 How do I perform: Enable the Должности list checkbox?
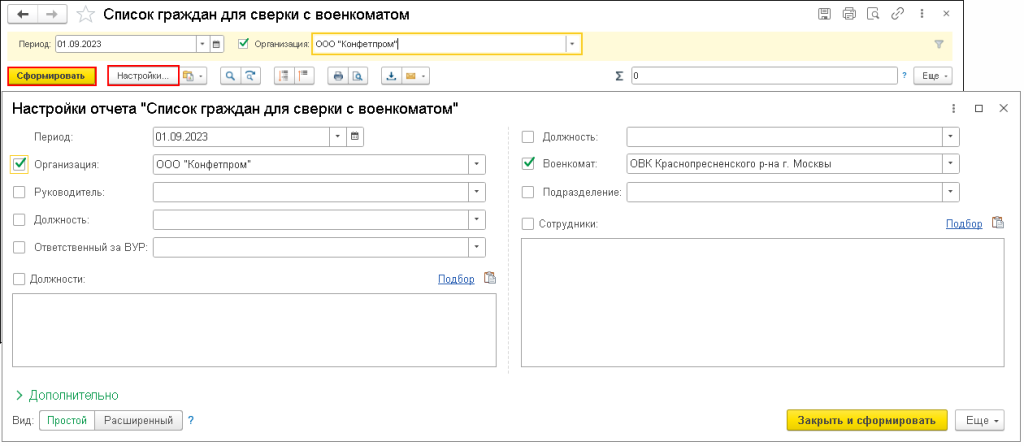pyautogui.click(x=19, y=279)
